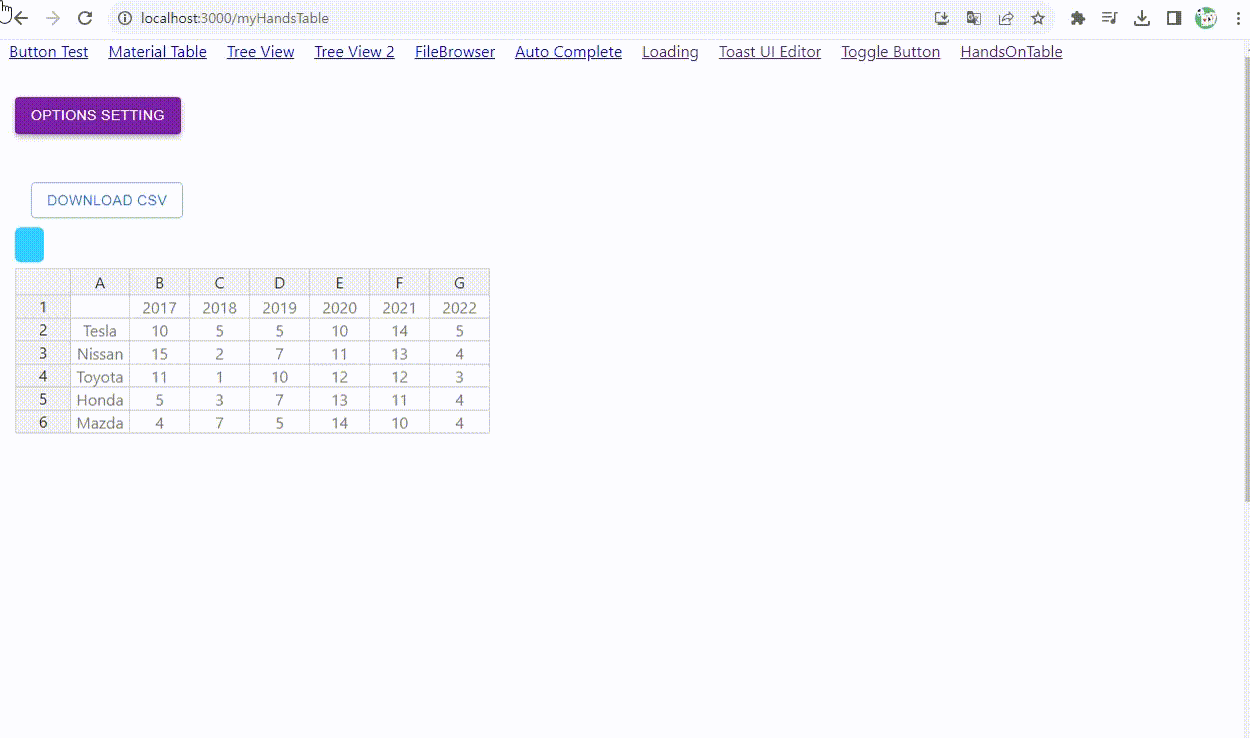Screen dimensions: 1250x738
Task: Select column header C
Action: pos(220,283)
